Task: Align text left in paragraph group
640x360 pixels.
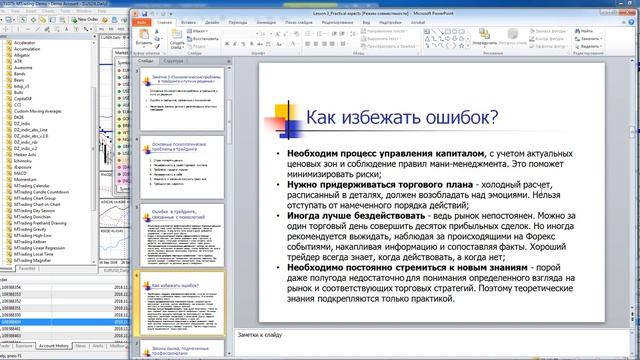Action: [x=308, y=44]
